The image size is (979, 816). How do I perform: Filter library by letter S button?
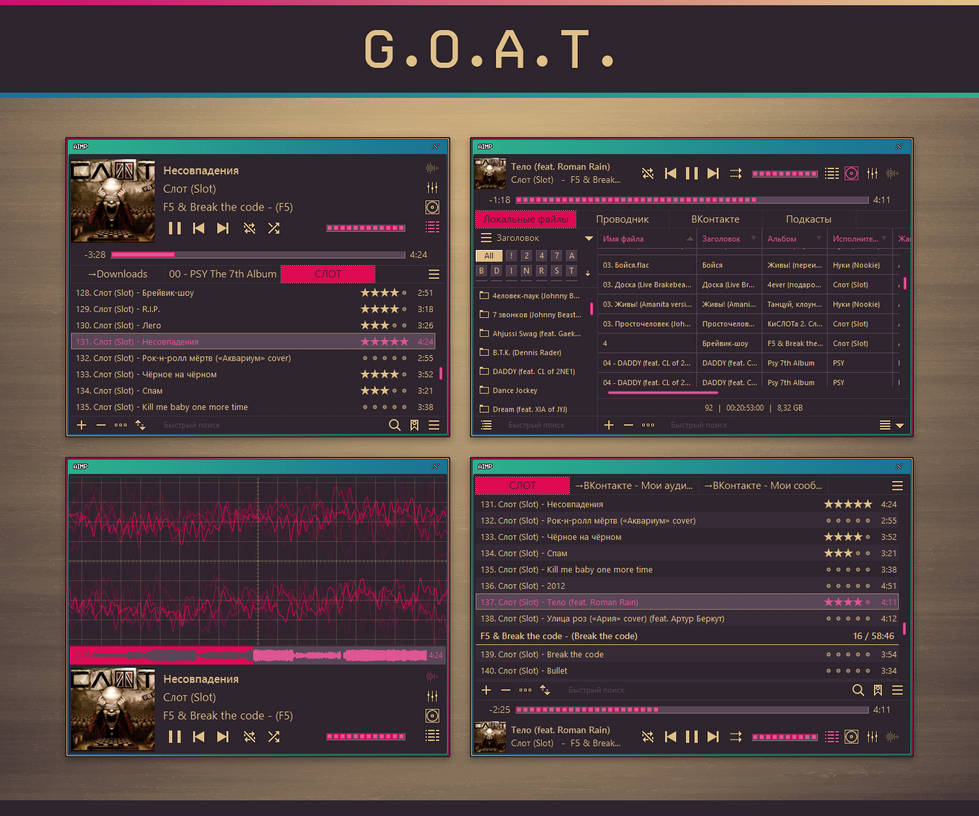[556, 271]
